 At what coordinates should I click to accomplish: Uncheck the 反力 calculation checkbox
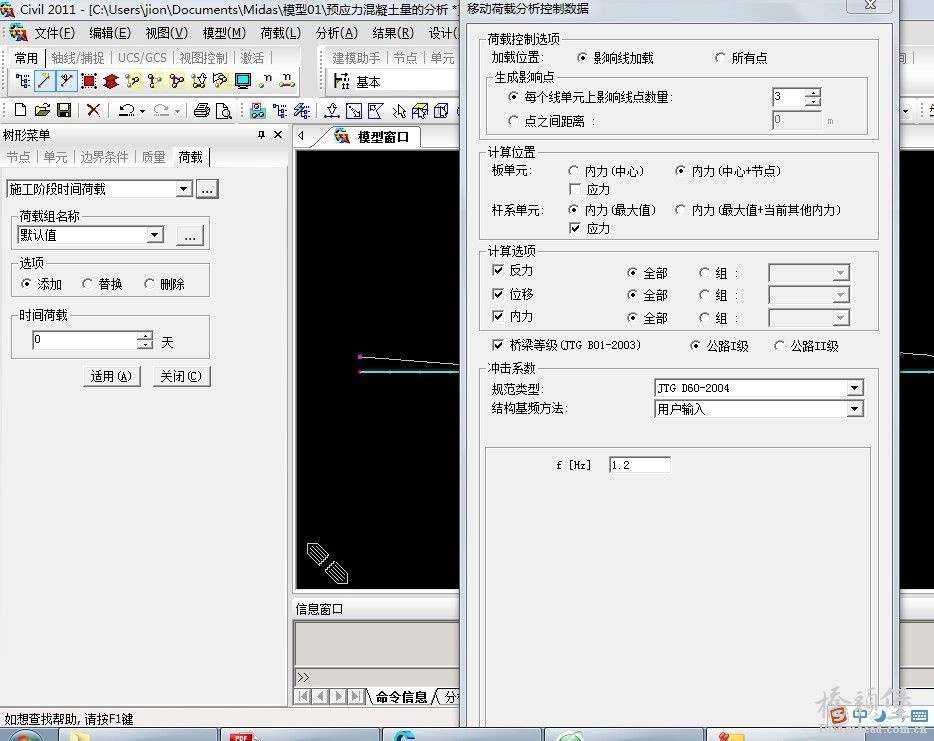click(498, 270)
